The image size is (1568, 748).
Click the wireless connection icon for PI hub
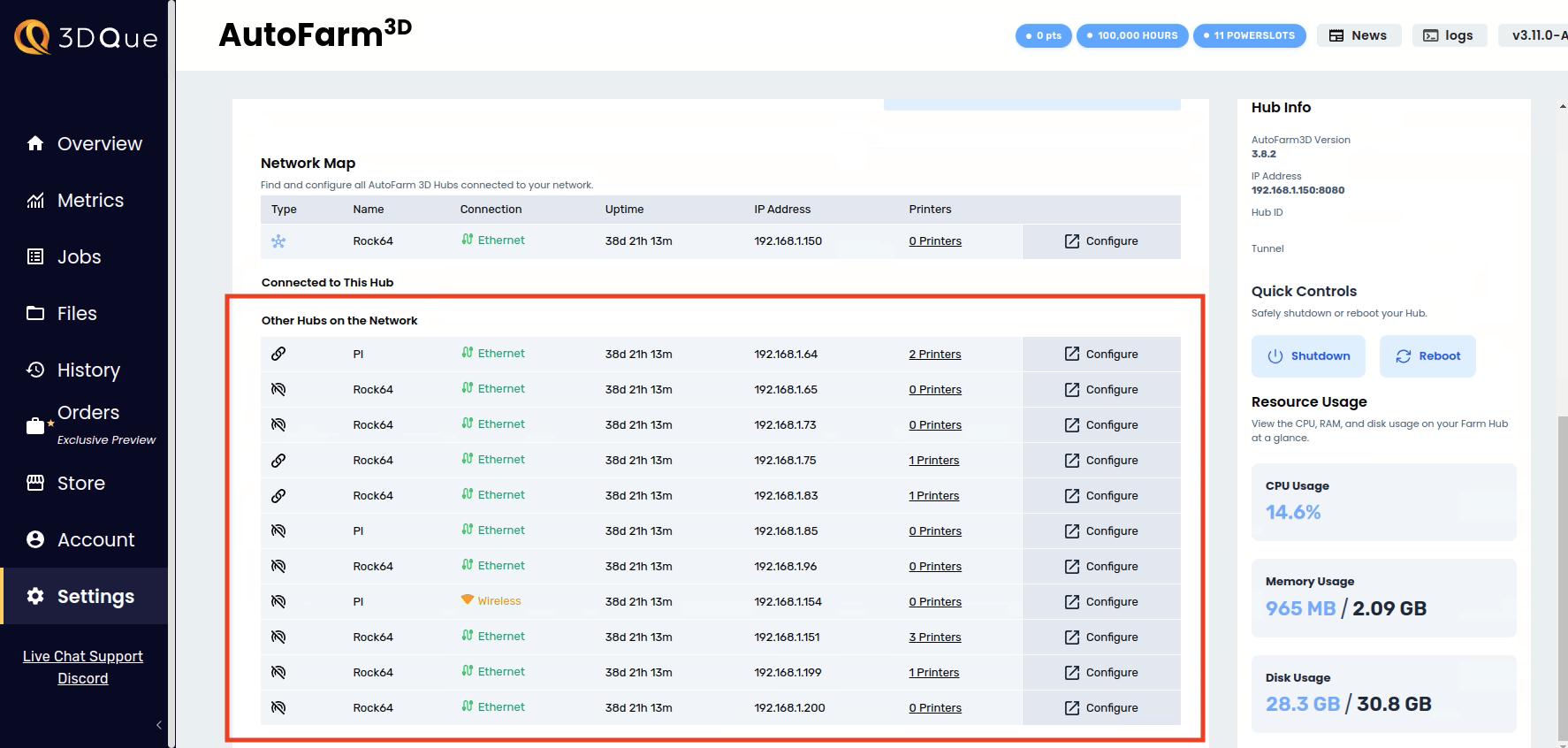(468, 600)
